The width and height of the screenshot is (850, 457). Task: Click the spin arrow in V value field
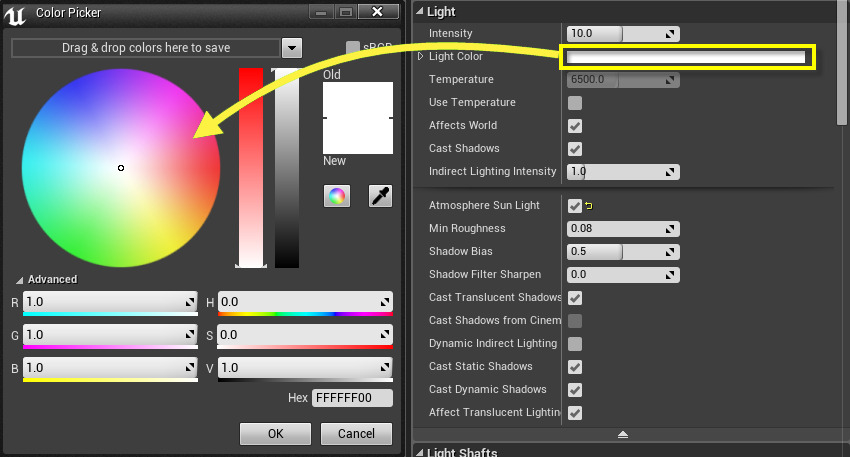click(x=385, y=368)
